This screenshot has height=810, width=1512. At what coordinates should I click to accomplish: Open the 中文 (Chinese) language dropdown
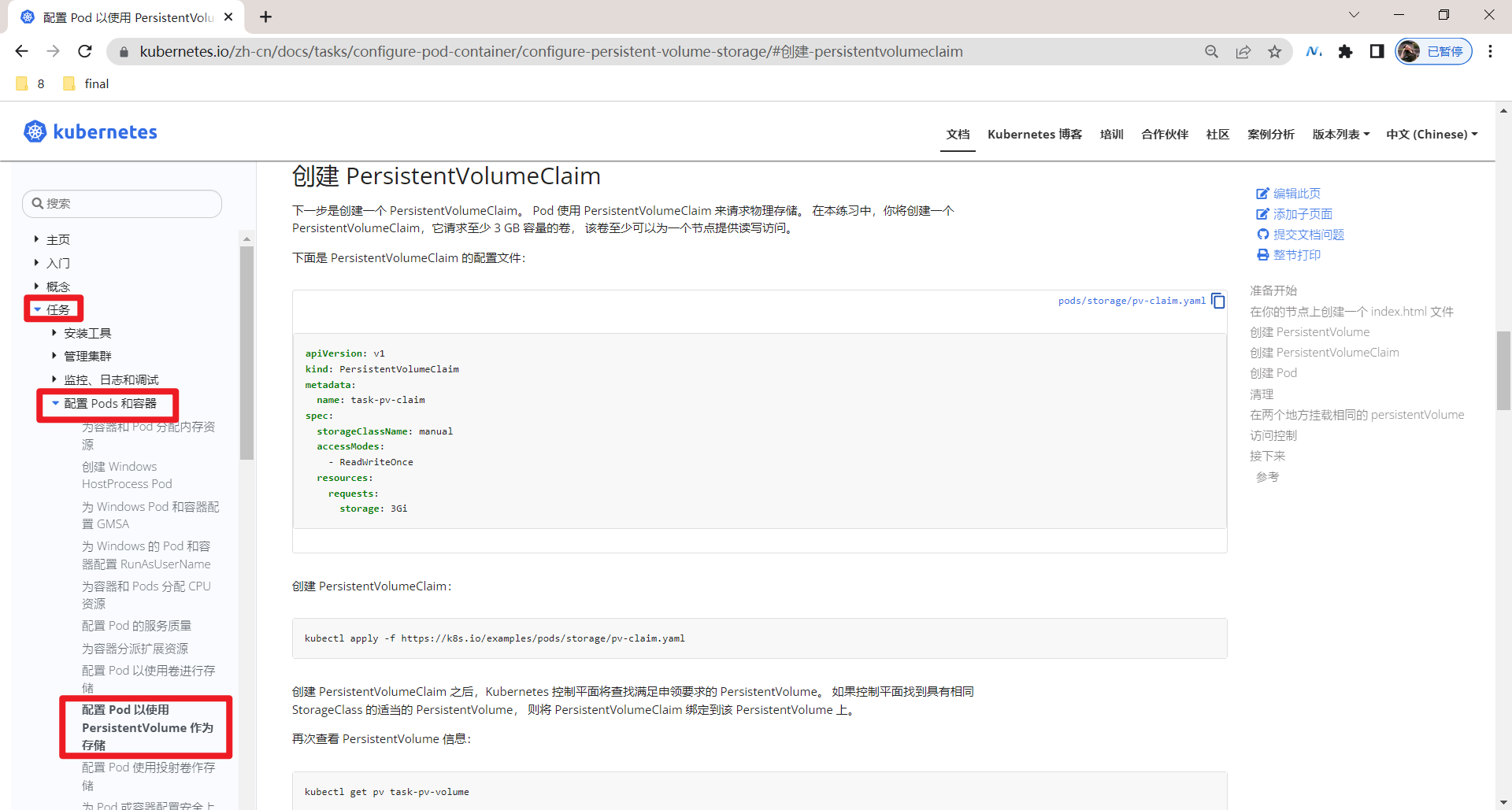[x=1432, y=135]
